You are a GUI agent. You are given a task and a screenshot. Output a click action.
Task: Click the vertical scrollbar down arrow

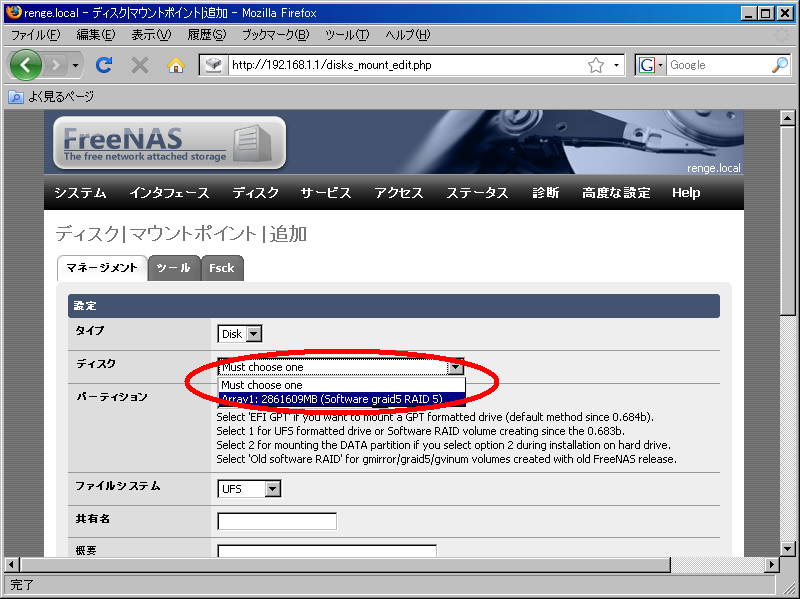[787, 549]
